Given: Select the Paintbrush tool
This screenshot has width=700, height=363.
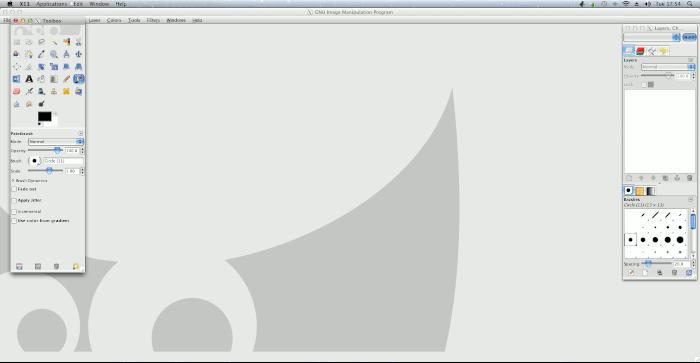Looking at the screenshot, I should click(x=79, y=79).
